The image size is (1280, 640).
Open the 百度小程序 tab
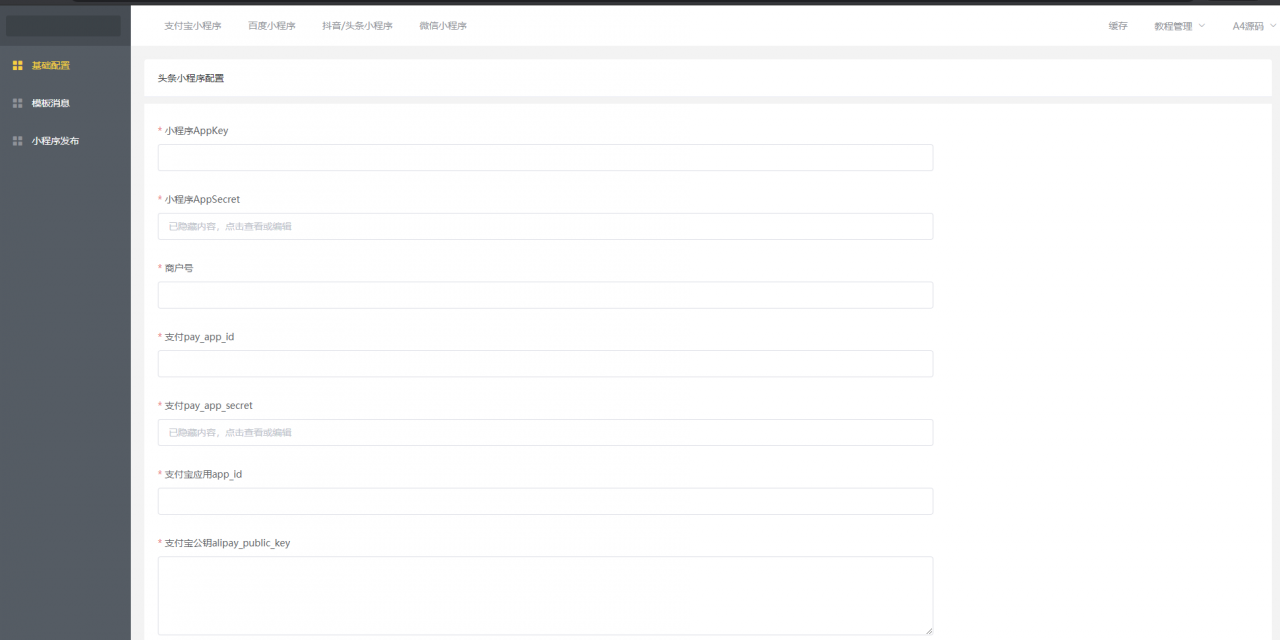pos(272,26)
